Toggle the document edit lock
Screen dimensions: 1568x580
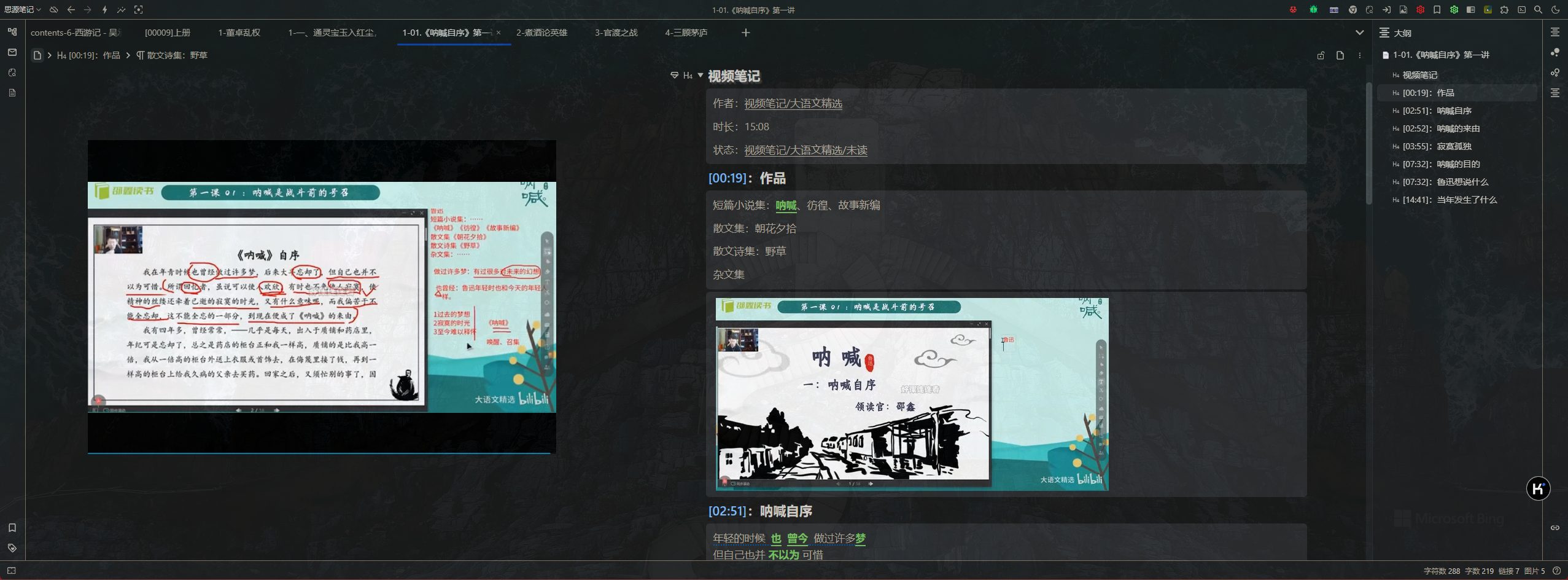1321,55
